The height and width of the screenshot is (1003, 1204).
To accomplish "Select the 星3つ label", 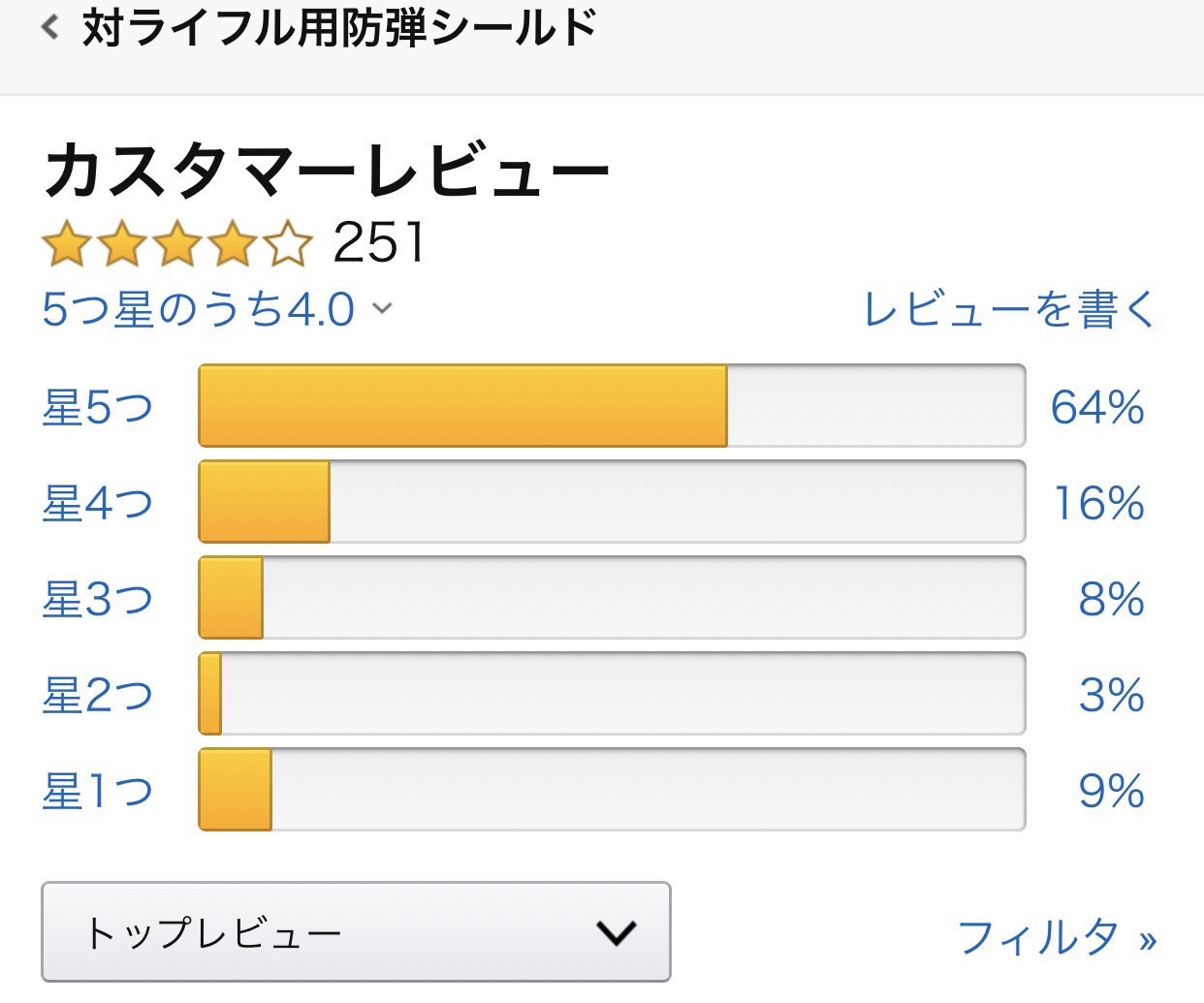I will [x=98, y=599].
